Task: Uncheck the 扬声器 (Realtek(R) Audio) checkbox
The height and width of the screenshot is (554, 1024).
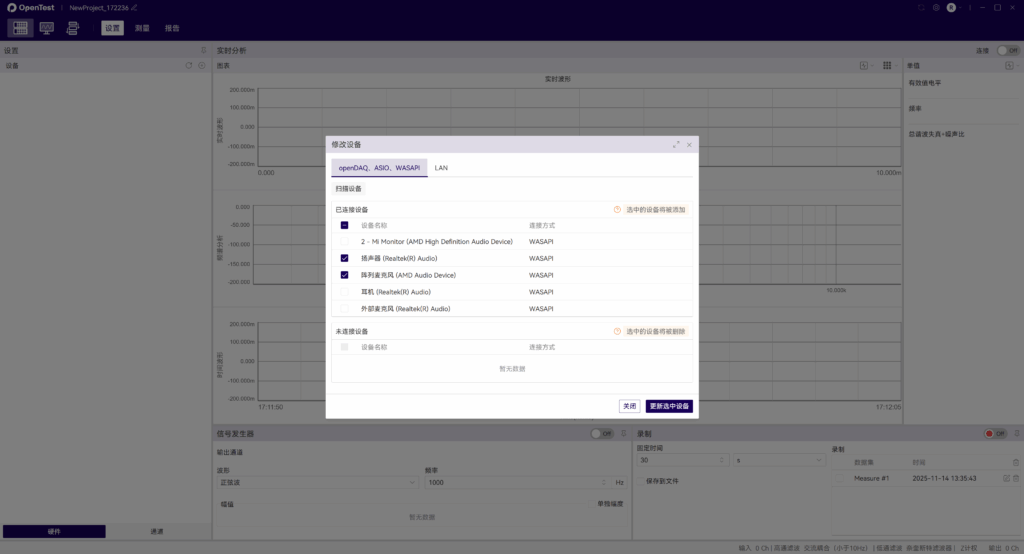Action: (x=344, y=258)
